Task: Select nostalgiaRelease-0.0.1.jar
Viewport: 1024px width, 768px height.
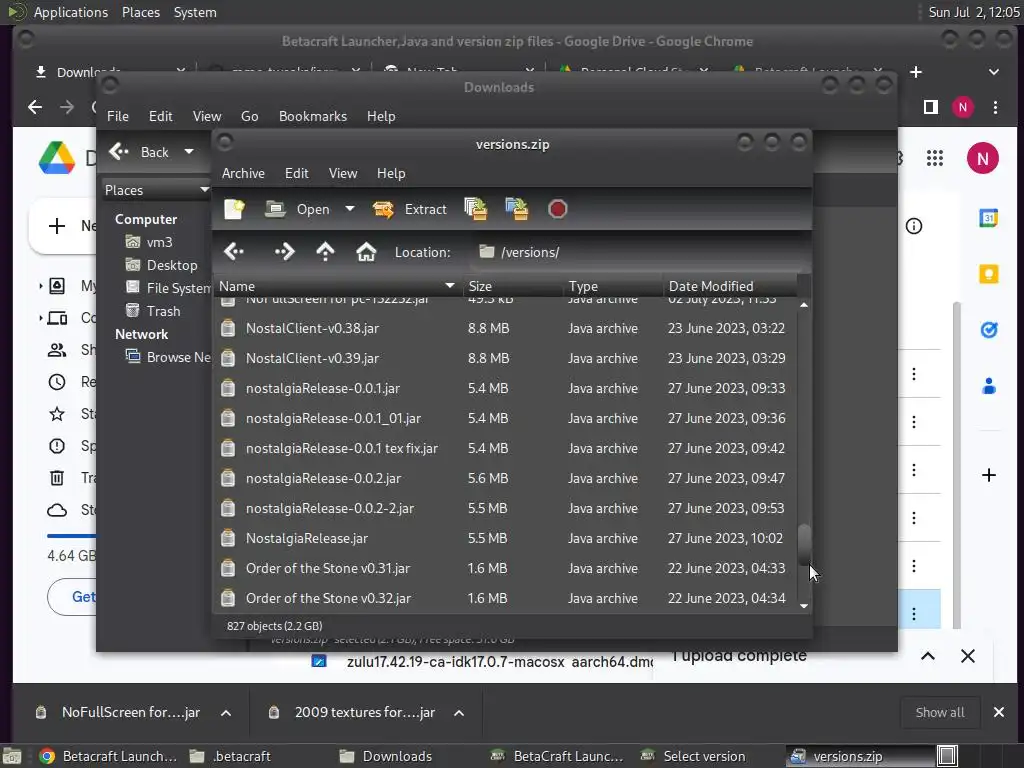Action: click(506, 388)
